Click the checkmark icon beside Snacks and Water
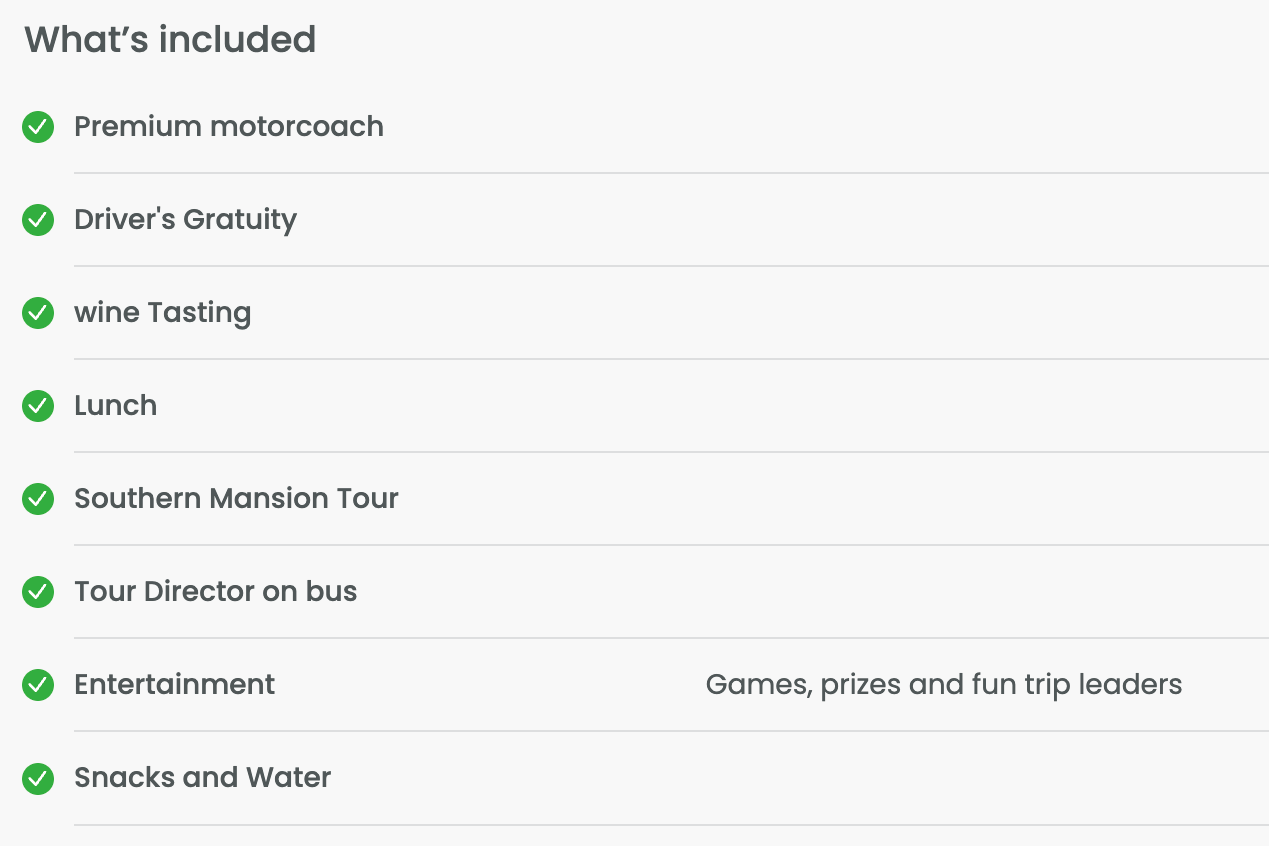1269x846 pixels. (x=38, y=778)
